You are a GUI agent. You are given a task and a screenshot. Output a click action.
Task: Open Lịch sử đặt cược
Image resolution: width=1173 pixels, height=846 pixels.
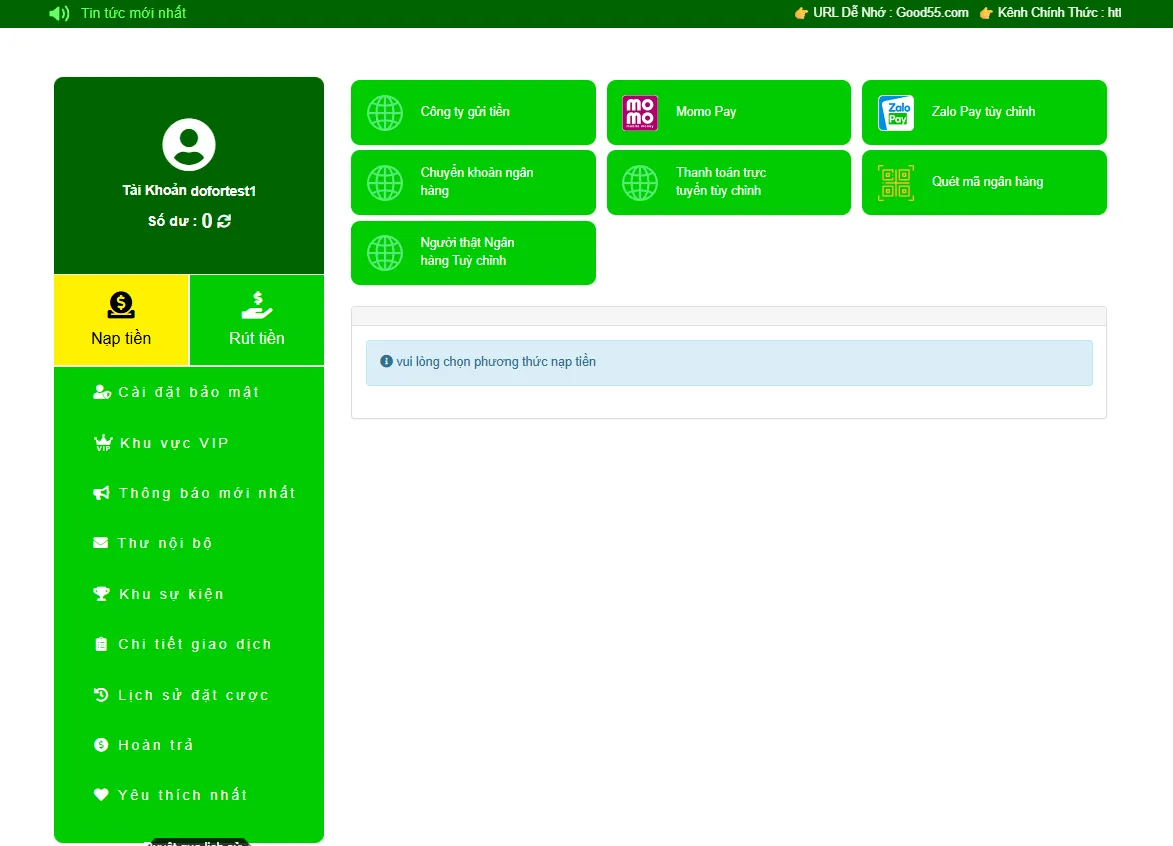point(193,695)
